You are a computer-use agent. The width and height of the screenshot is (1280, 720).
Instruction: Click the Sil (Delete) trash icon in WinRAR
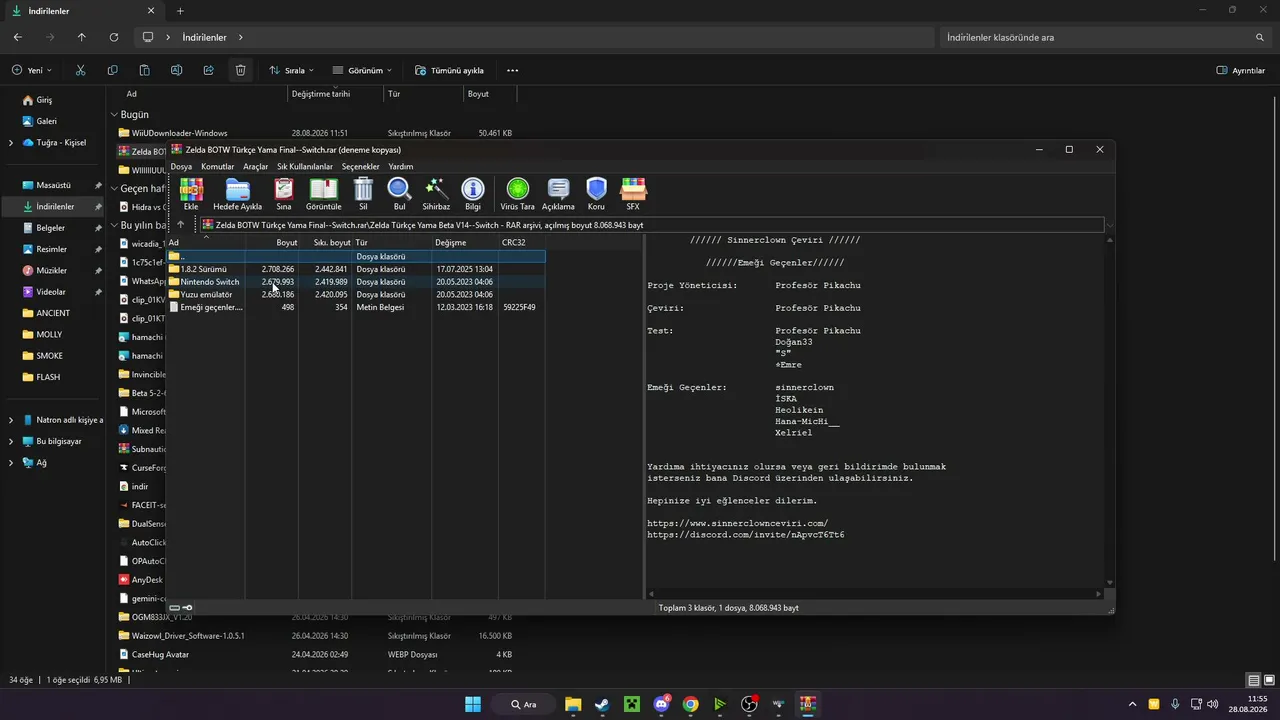pos(363,194)
